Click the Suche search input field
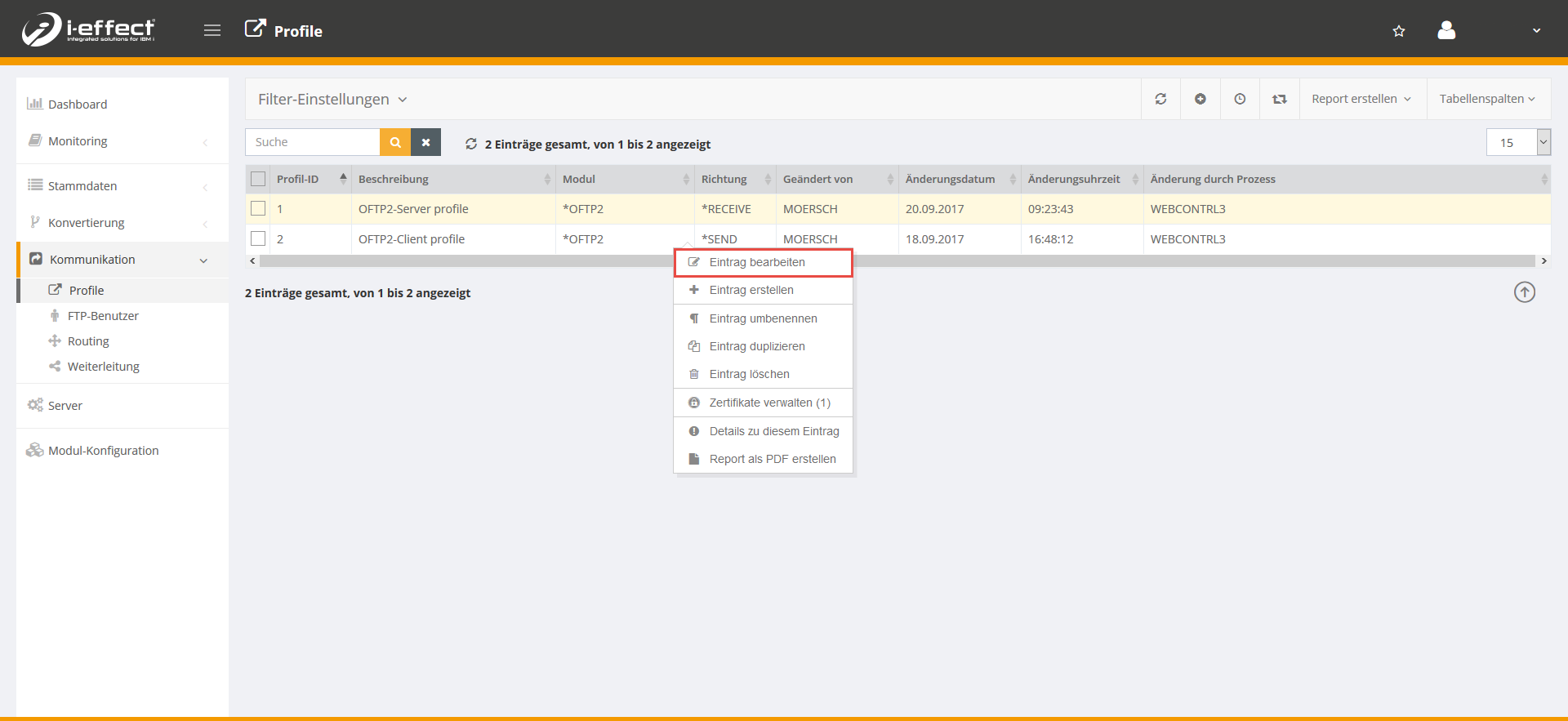Screen dimensions: 1568x721 tap(312, 142)
